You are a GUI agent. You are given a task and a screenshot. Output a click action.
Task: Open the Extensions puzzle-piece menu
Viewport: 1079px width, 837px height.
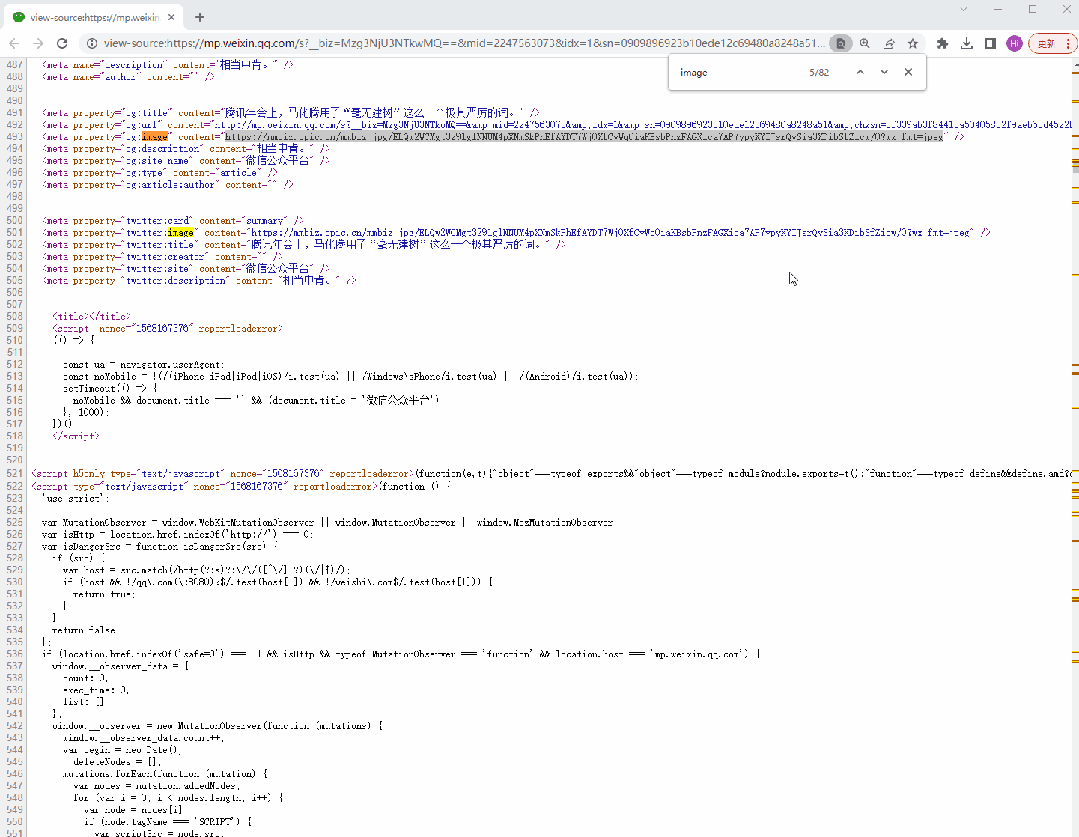coord(943,43)
